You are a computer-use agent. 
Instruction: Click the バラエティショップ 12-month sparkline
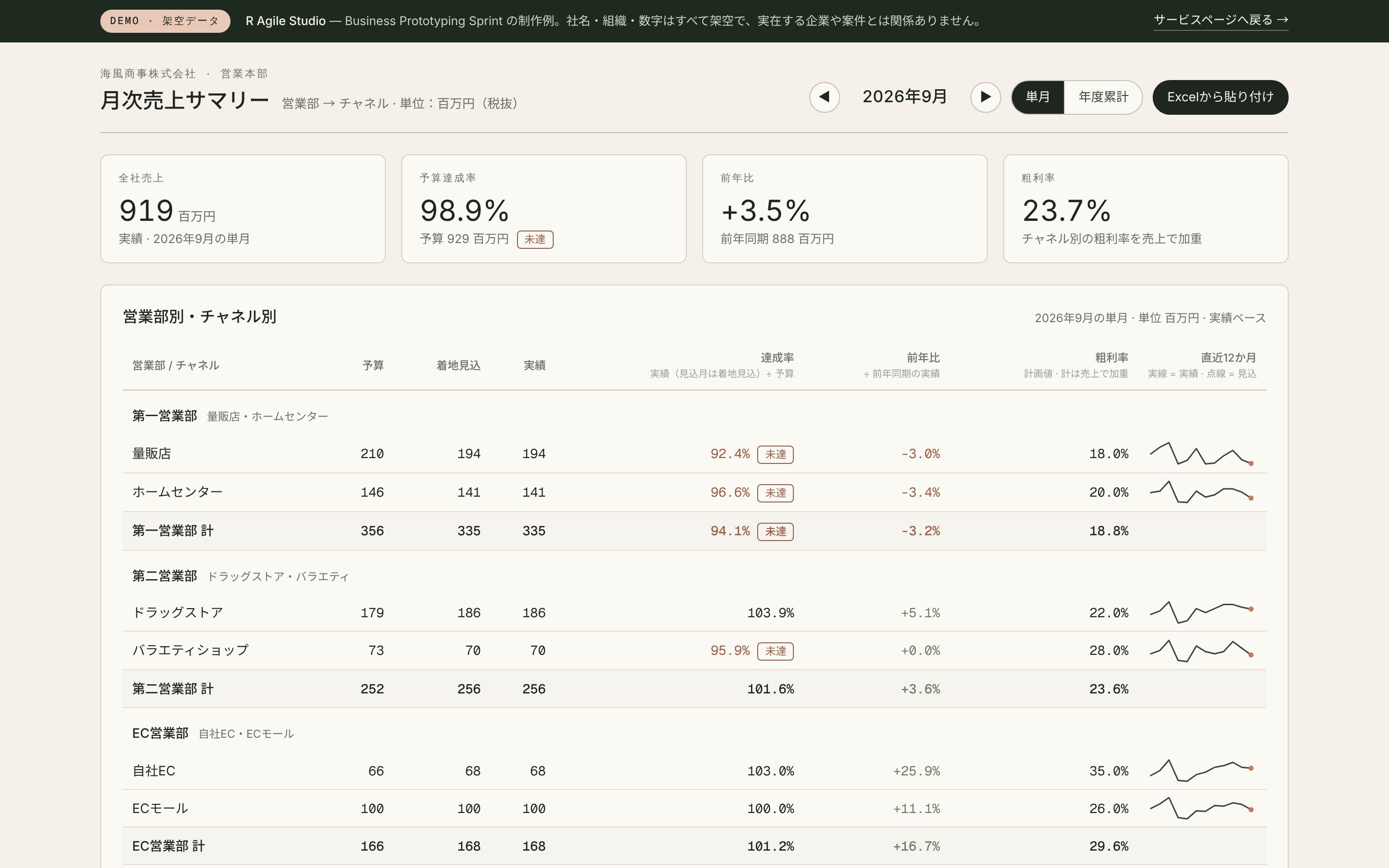[1201, 651]
